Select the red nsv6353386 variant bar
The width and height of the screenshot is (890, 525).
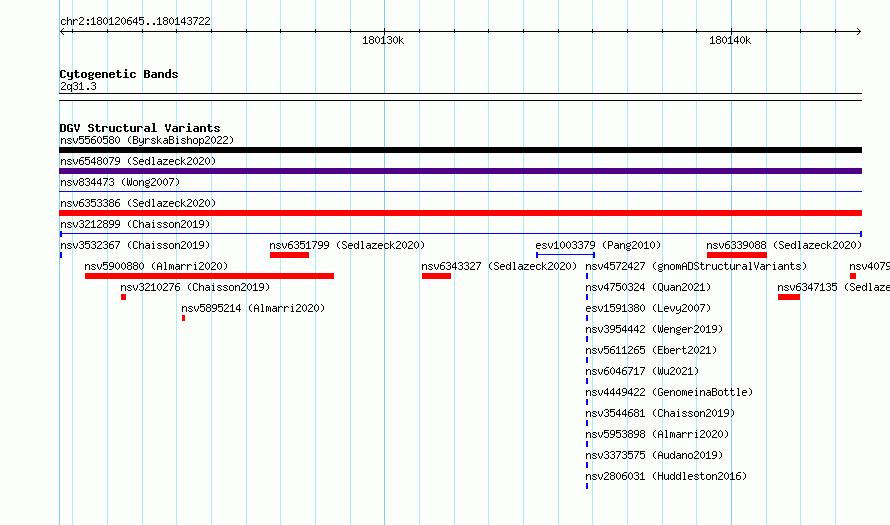(460, 213)
